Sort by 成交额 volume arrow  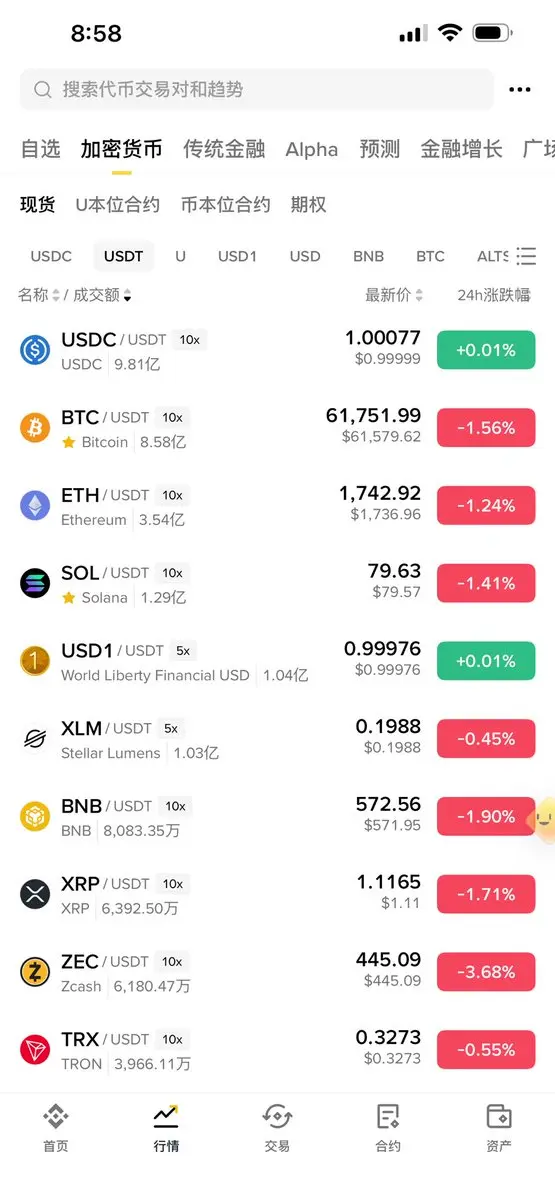tap(128, 295)
